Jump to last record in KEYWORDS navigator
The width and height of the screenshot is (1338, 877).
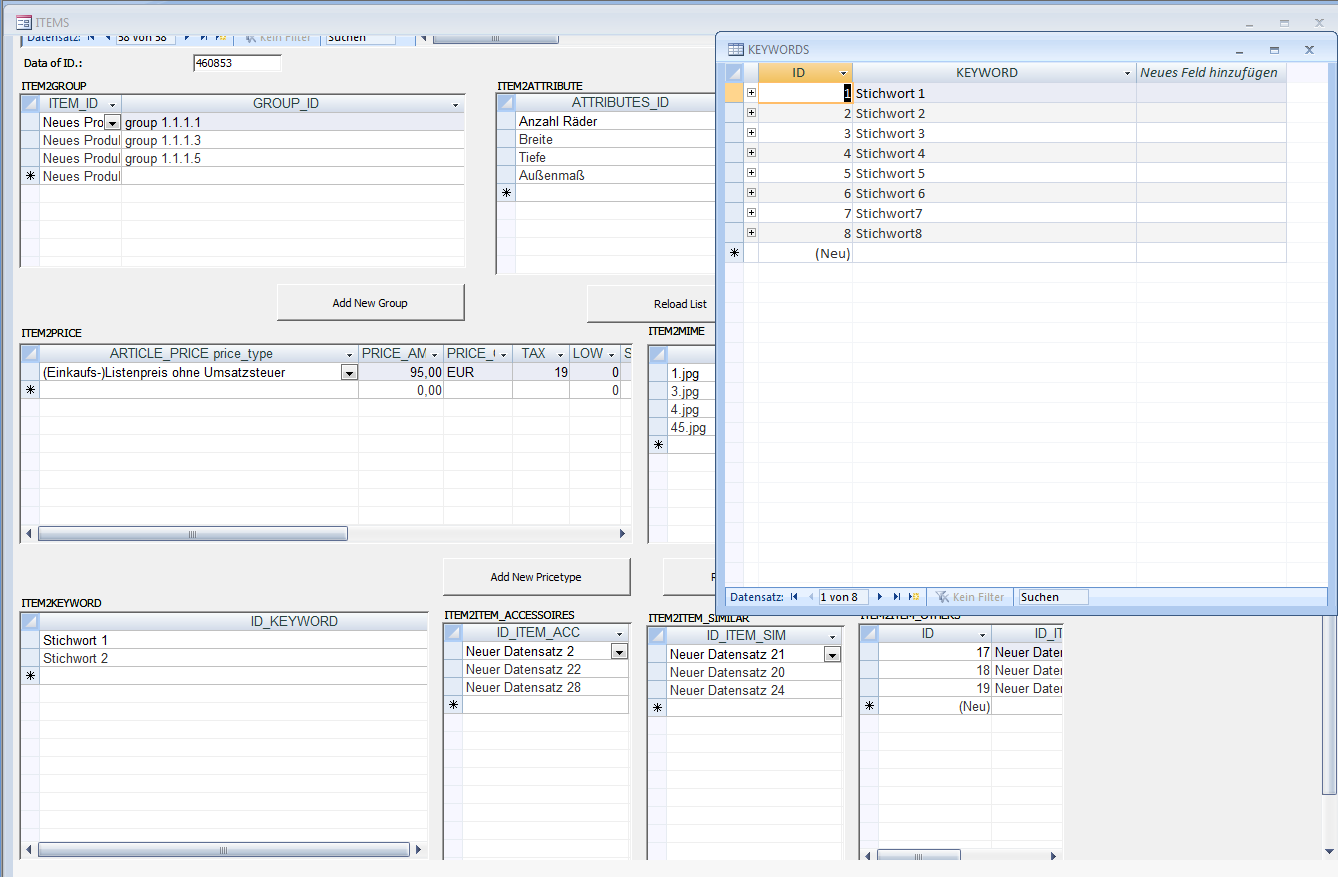click(897, 597)
